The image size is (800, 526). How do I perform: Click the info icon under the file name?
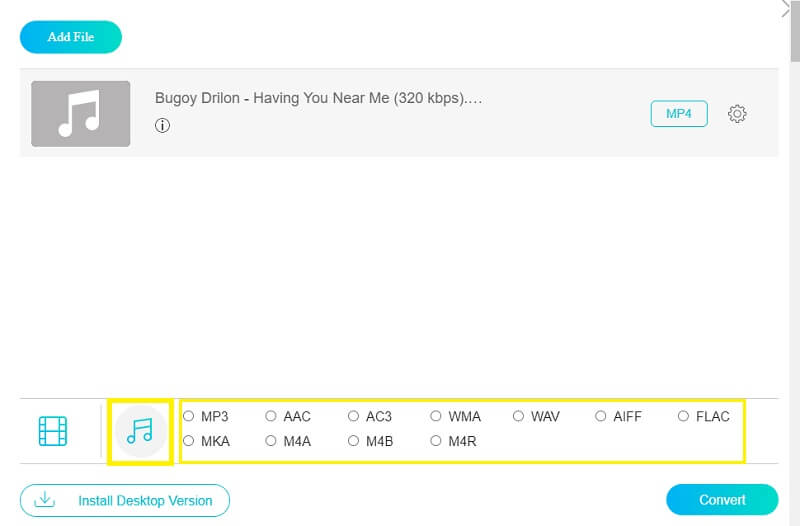162,126
